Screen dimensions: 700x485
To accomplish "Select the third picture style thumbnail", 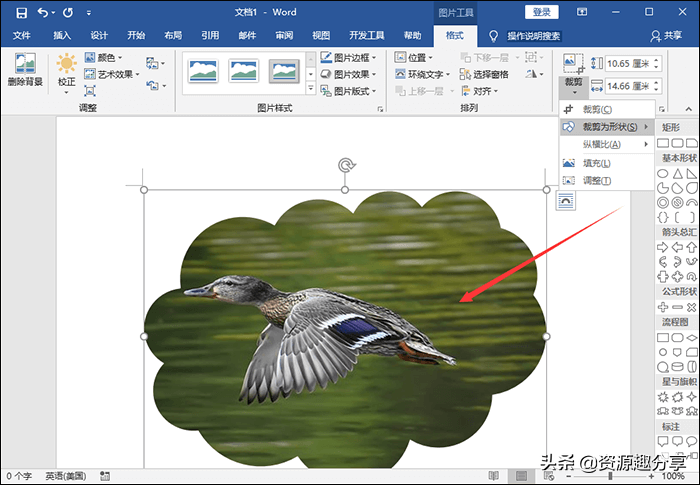I will (284, 70).
